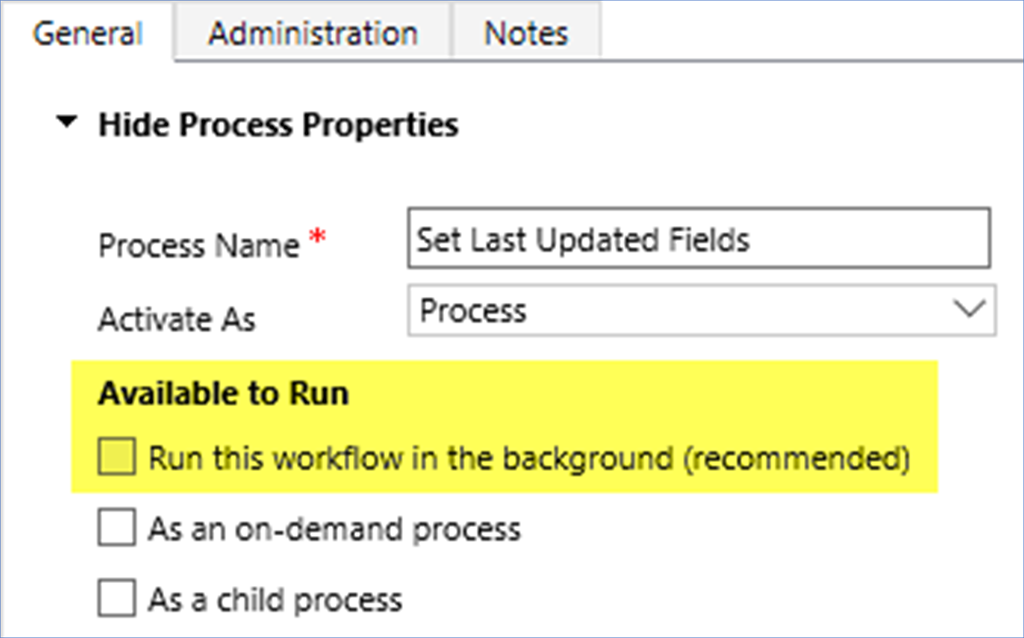Switch to the General tab
Viewport: 1024px width, 638px height.
pyautogui.click(x=88, y=33)
